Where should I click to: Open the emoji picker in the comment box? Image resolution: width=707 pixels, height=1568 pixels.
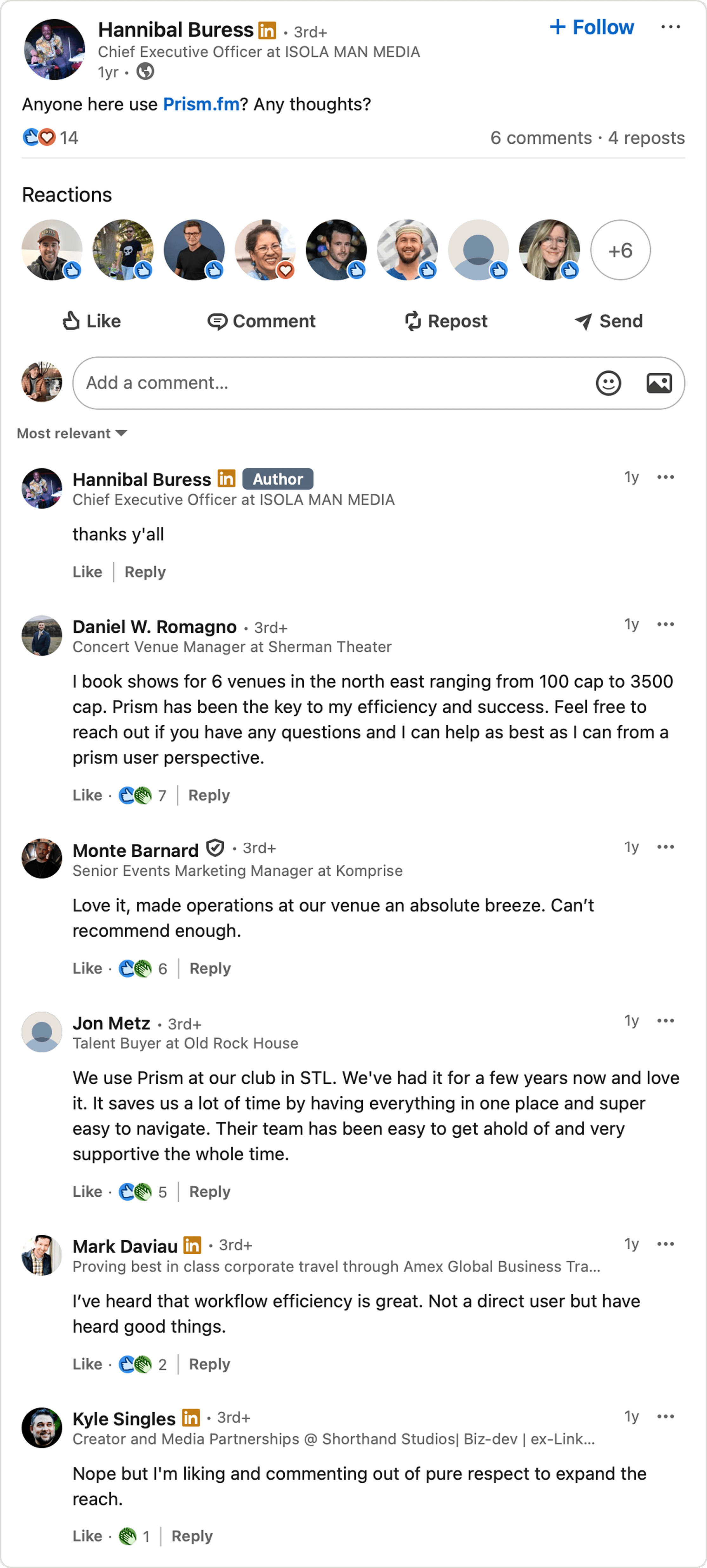(x=608, y=383)
